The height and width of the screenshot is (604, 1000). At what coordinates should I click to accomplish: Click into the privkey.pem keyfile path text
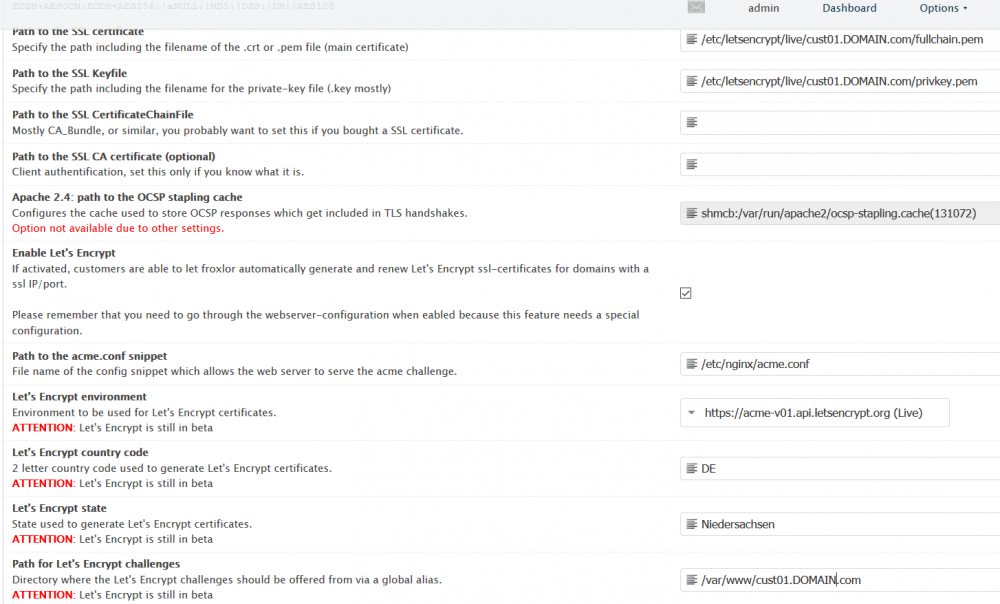tap(839, 81)
